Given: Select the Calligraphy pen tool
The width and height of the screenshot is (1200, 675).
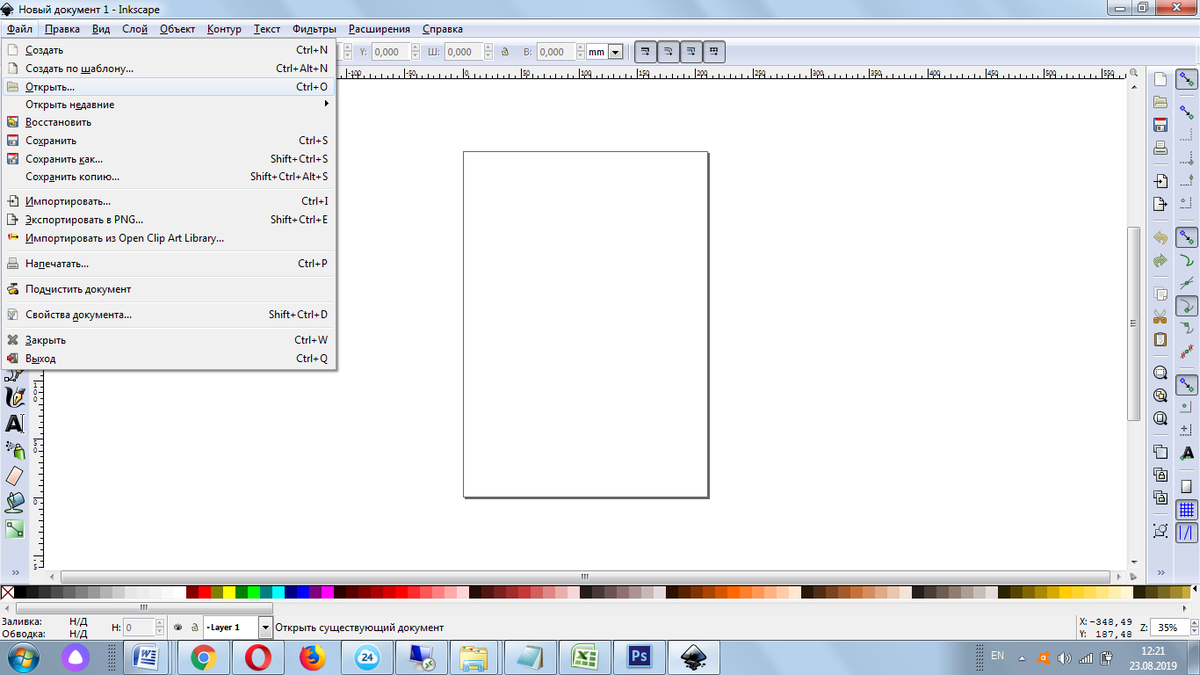Looking at the screenshot, I should coord(14,397).
